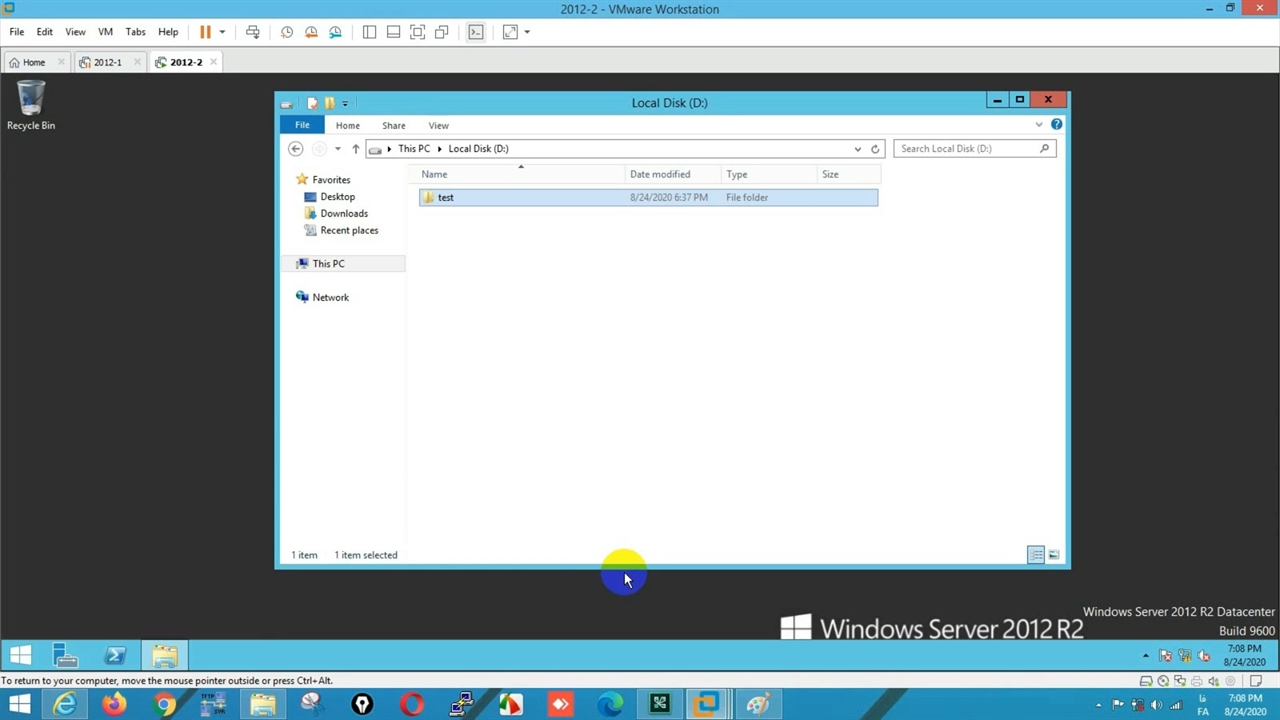Image resolution: width=1280 pixels, height=720 pixels.
Task: Click the Send Ctrl+Alt+Del toolbar icon
Action: [x=253, y=32]
